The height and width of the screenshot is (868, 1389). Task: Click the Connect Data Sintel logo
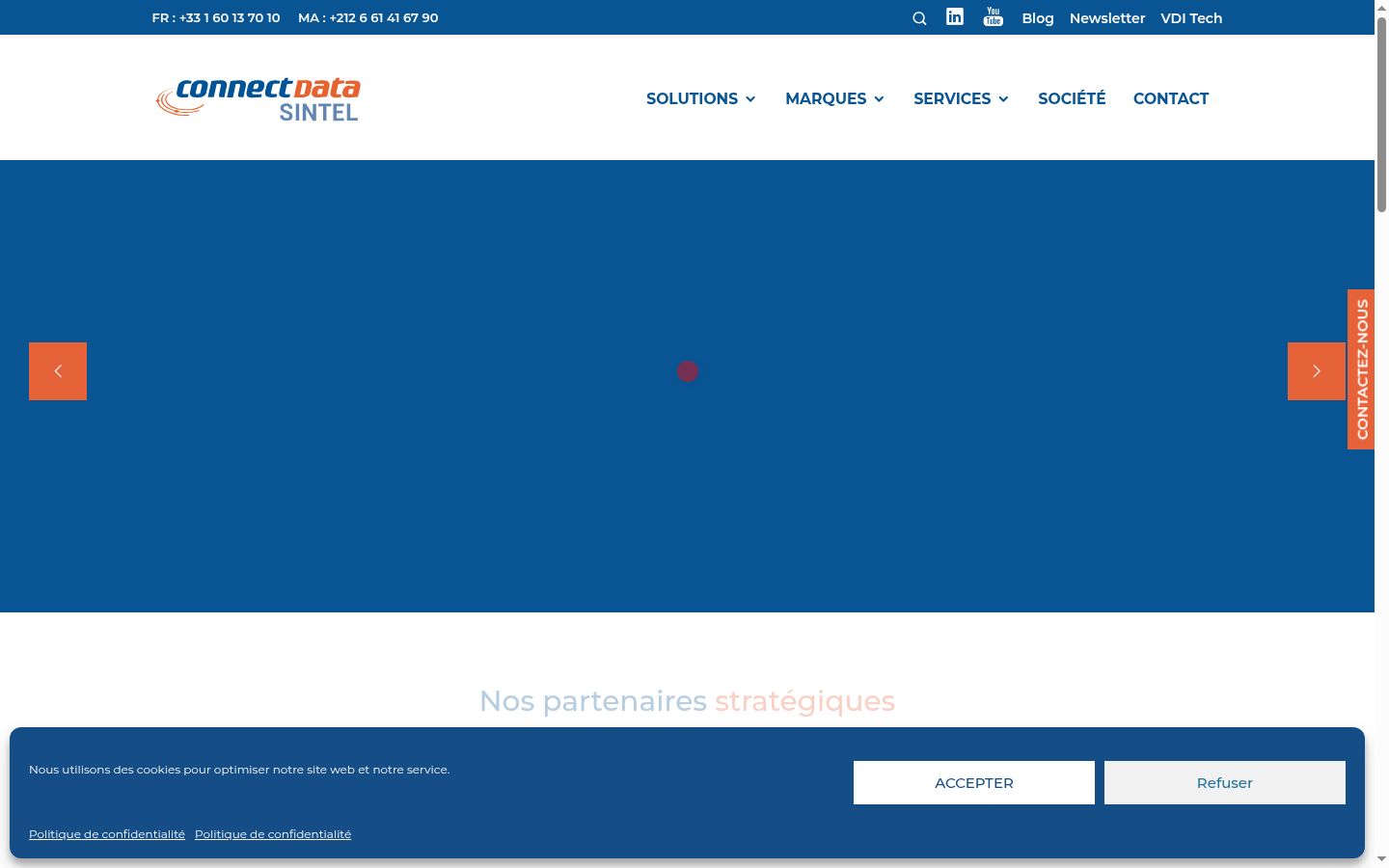point(259,98)
